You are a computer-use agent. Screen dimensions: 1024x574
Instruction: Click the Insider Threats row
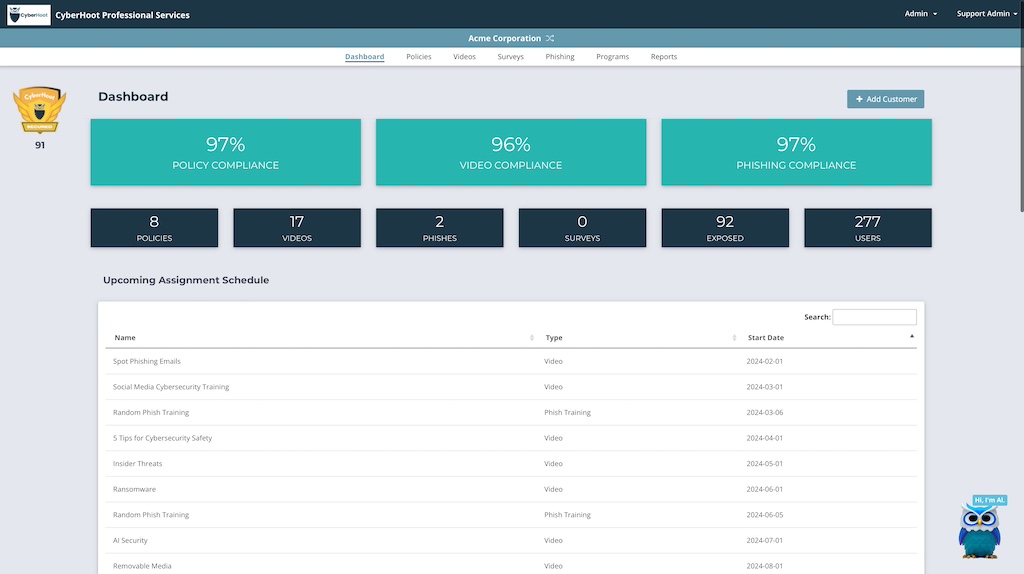click(x=511, y=464)
